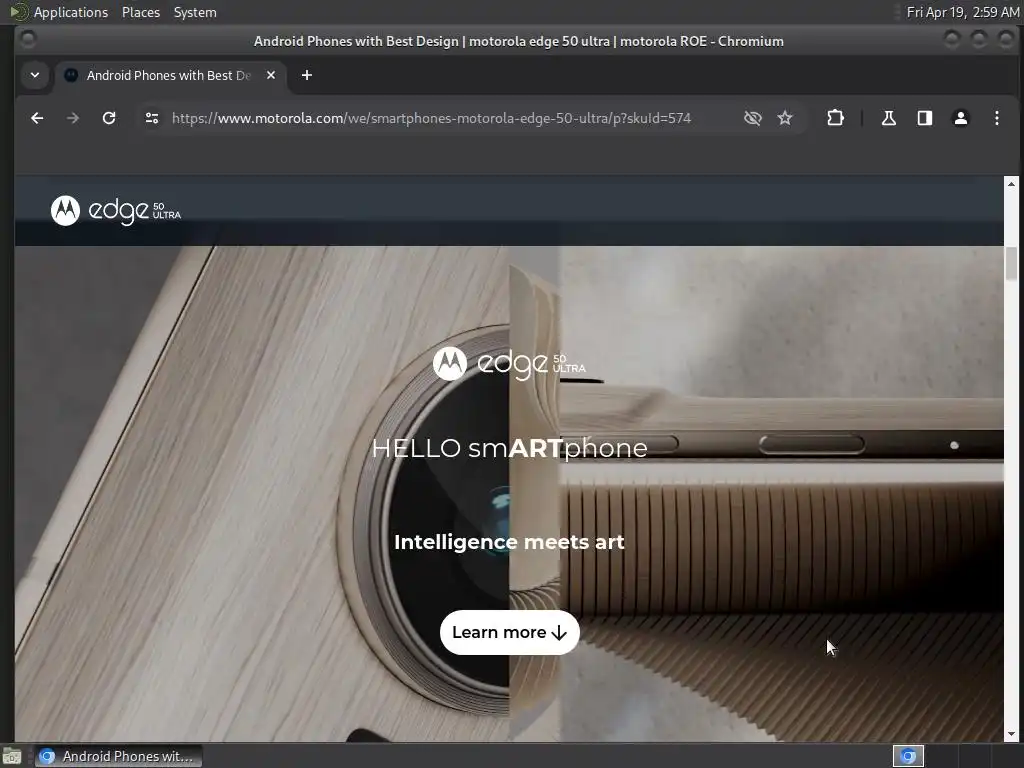Click the scrollbar up arrow
The height and width of the screenshot is (768, 1024).
[1011, 184]
